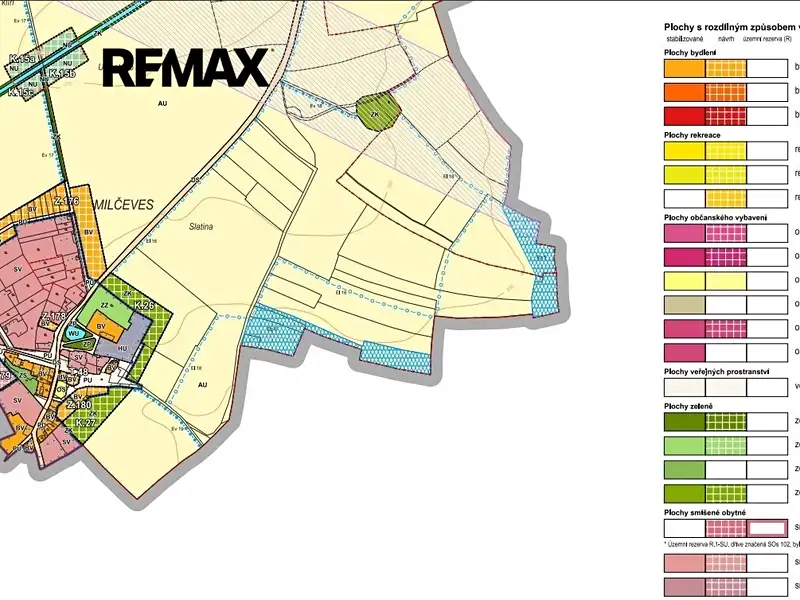Click the Plochy bydlení legend heading

coord(690,52)
